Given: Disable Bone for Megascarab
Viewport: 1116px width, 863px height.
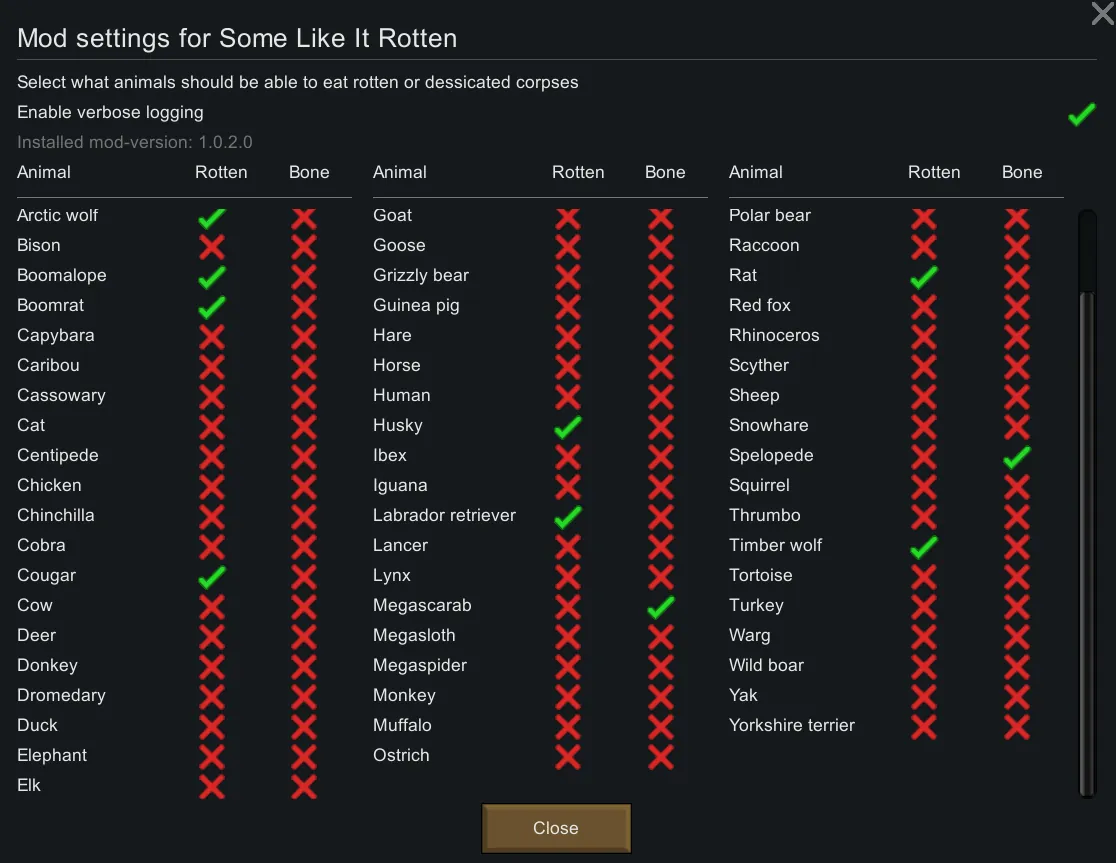Looking at the screenshot, I should point(660,607).
